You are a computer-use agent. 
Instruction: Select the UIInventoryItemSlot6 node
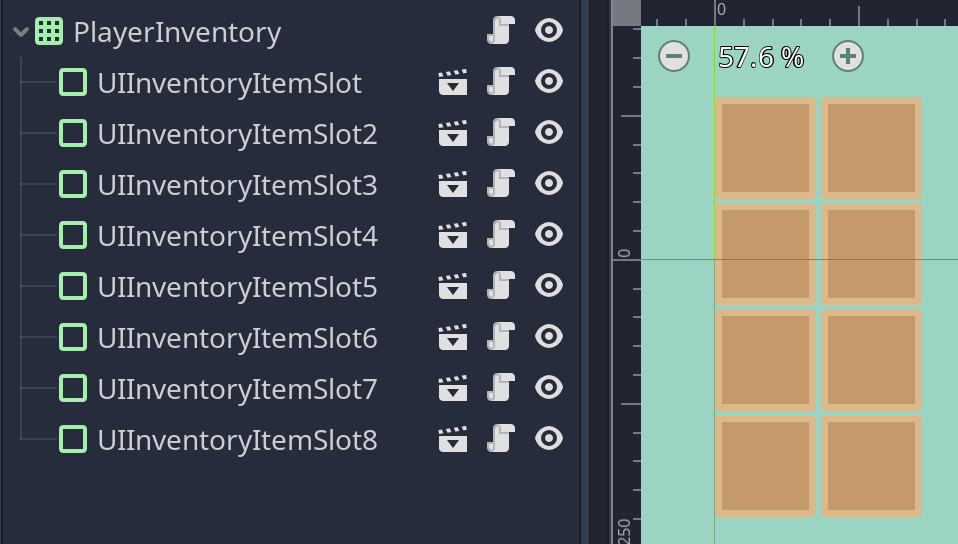(x=237, y=338)
